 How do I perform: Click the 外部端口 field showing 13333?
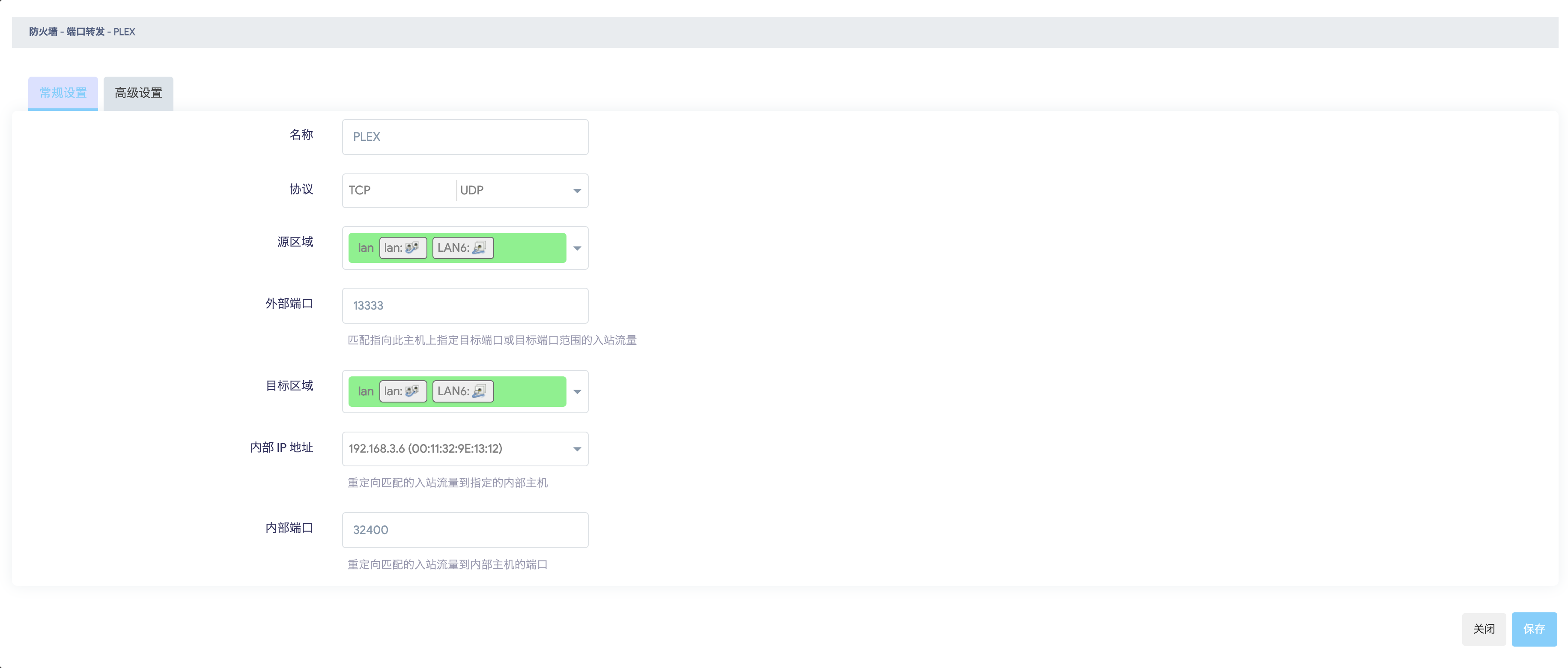[x=465, y=305]
